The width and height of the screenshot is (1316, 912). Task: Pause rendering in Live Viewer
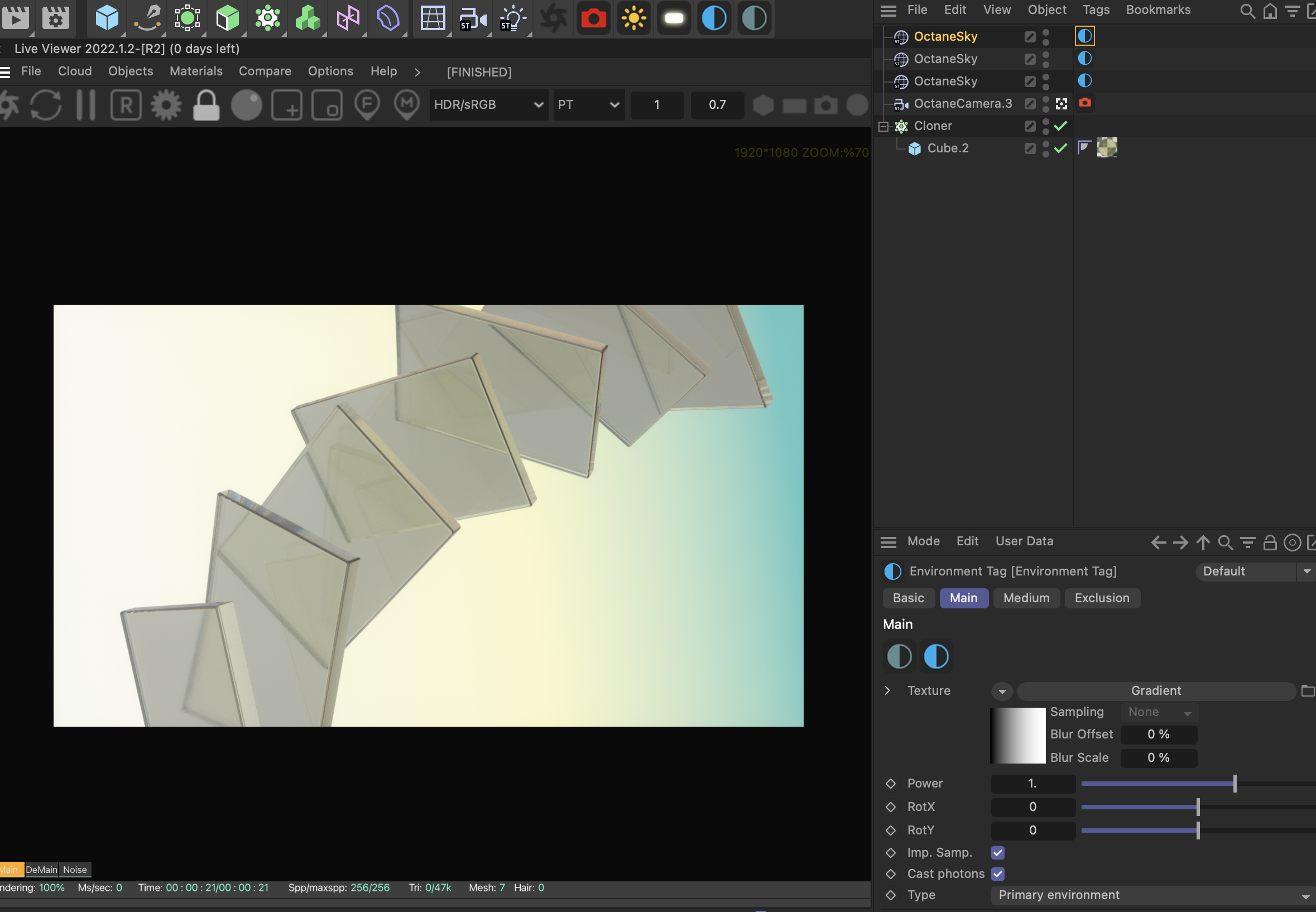click(86, 105)
